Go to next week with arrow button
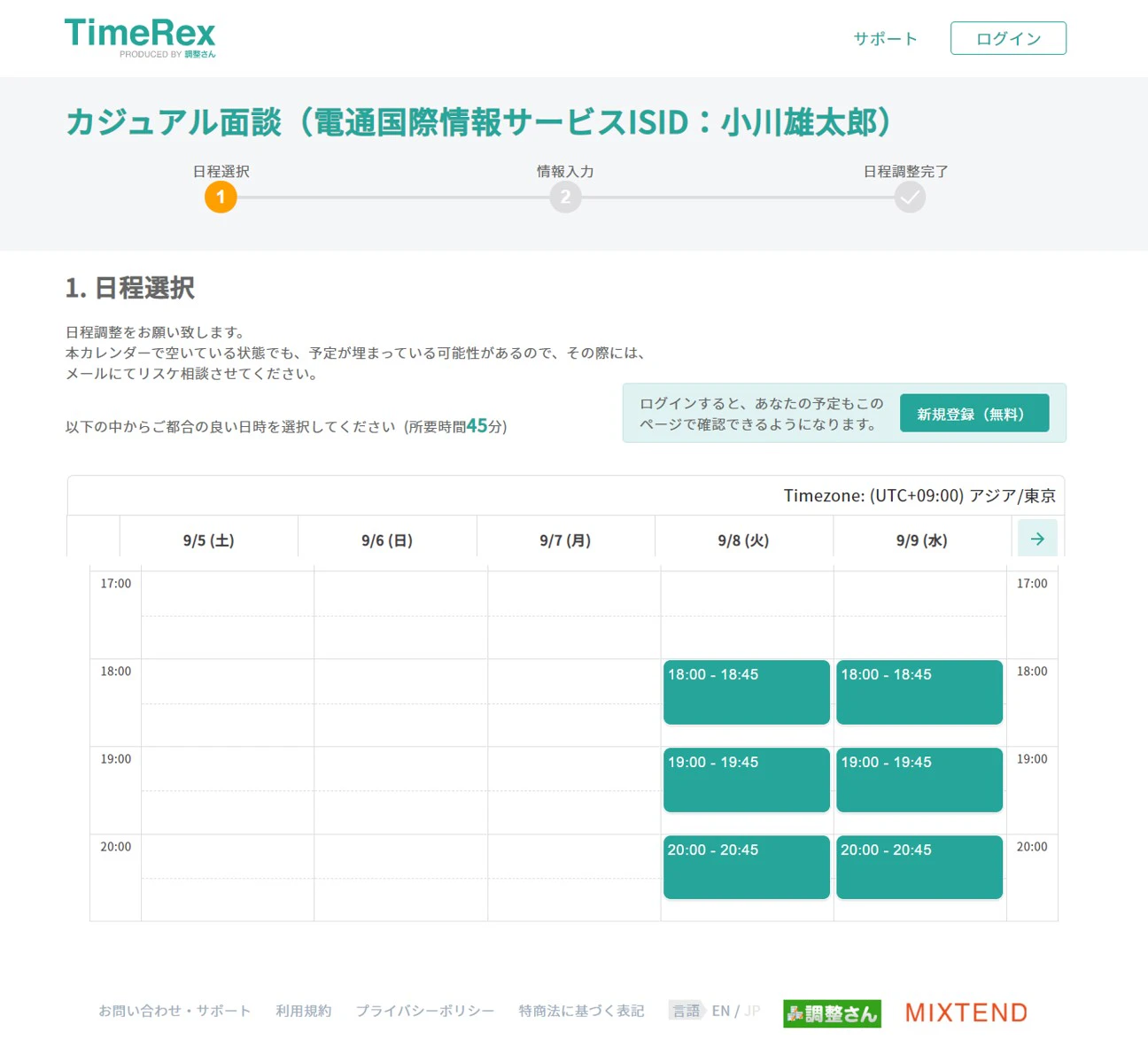 1037,539
